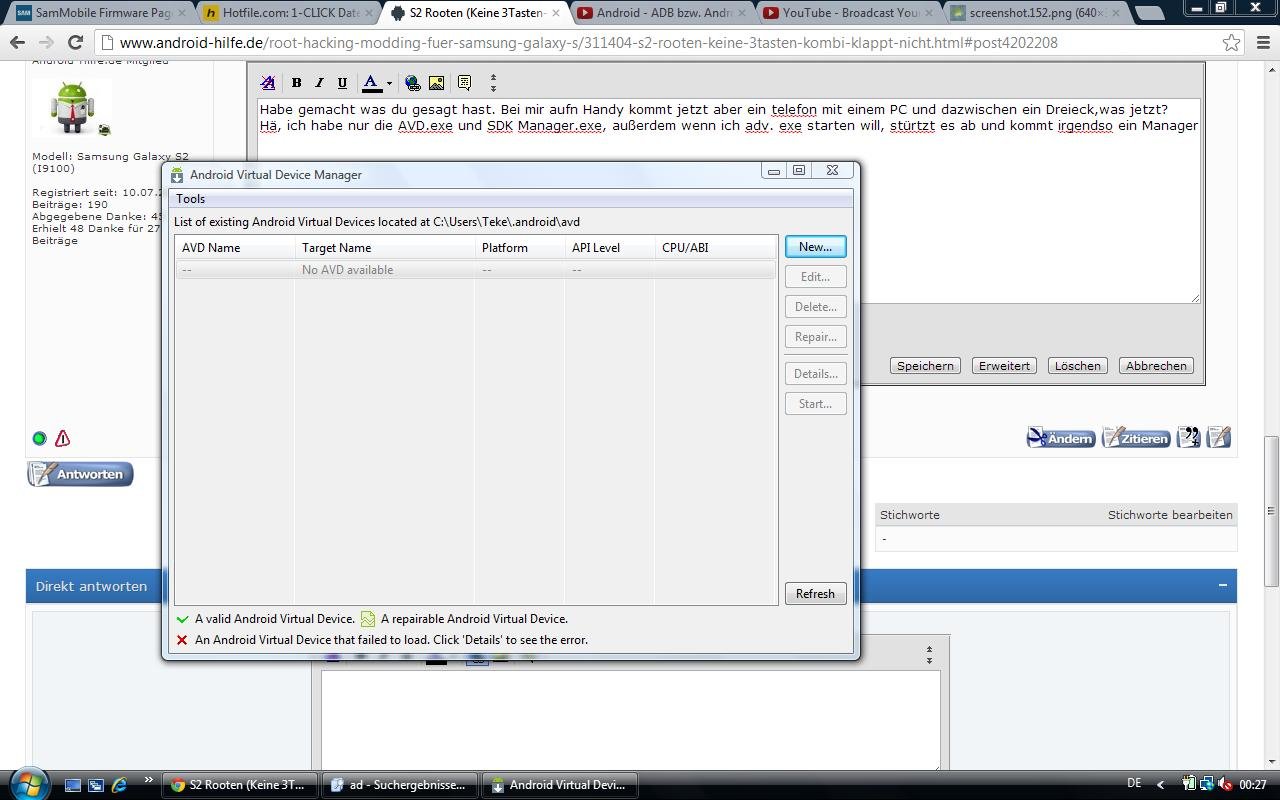
Task: Click the green online status icon
Action: [39, 438]
